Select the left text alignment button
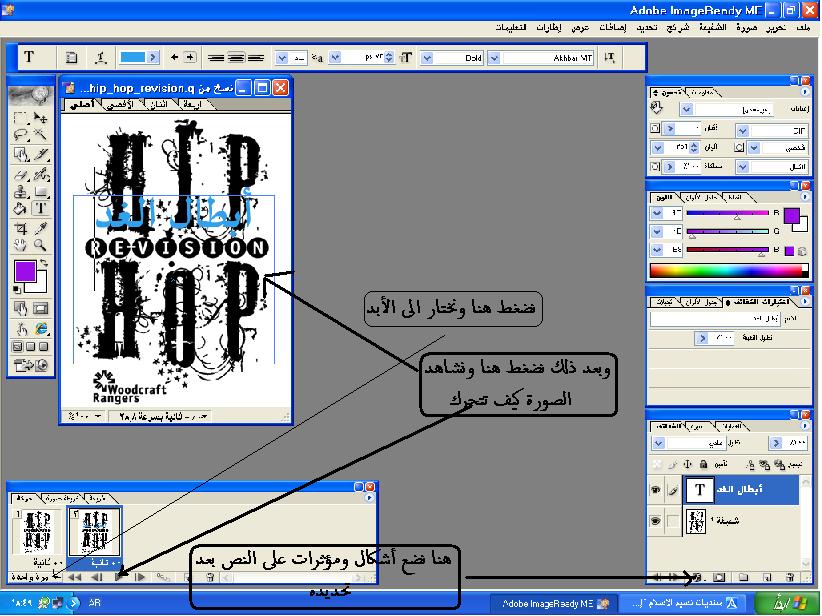Image resolution: width=822 pixels, height=616 pixels. click(216, 57)
